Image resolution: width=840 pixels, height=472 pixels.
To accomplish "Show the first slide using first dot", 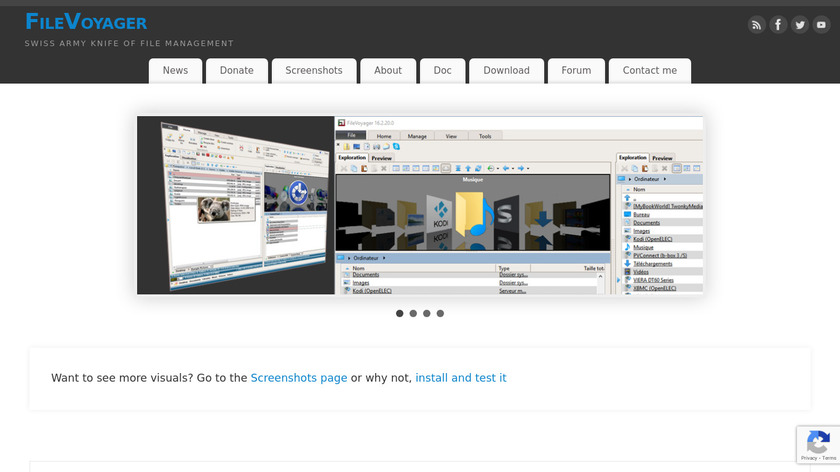I will pos(400,313).
